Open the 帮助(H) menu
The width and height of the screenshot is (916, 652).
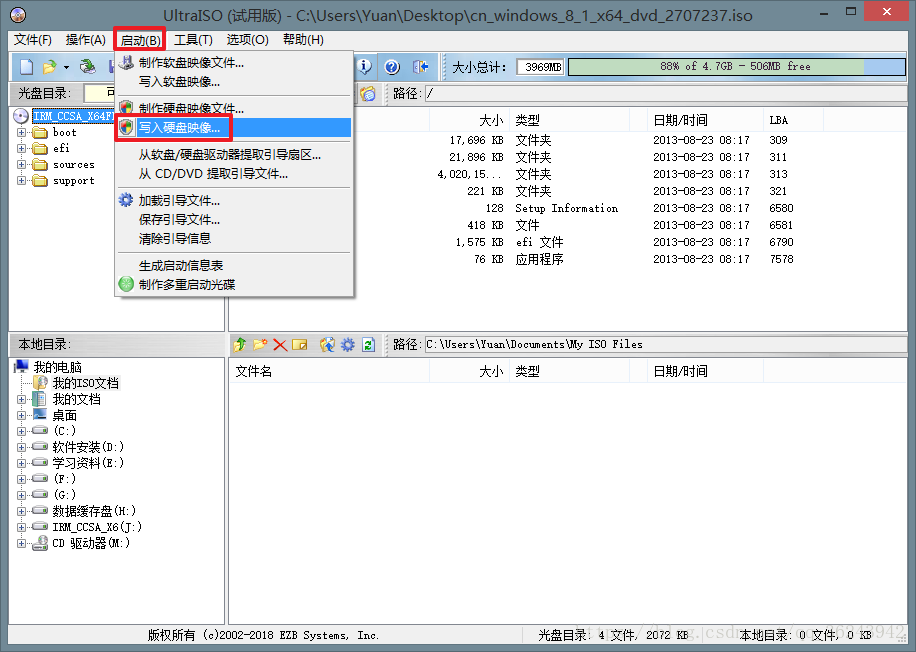[x=303, y=40]
